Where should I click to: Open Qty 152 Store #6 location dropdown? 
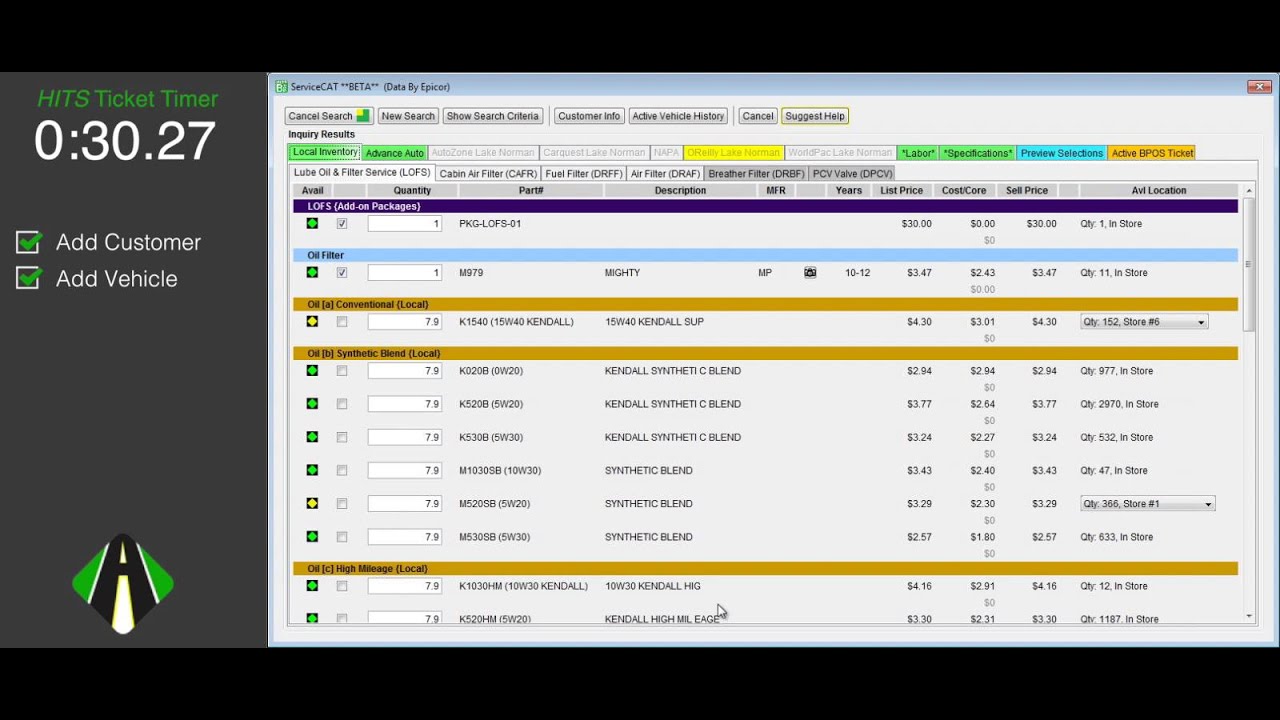1144,322
